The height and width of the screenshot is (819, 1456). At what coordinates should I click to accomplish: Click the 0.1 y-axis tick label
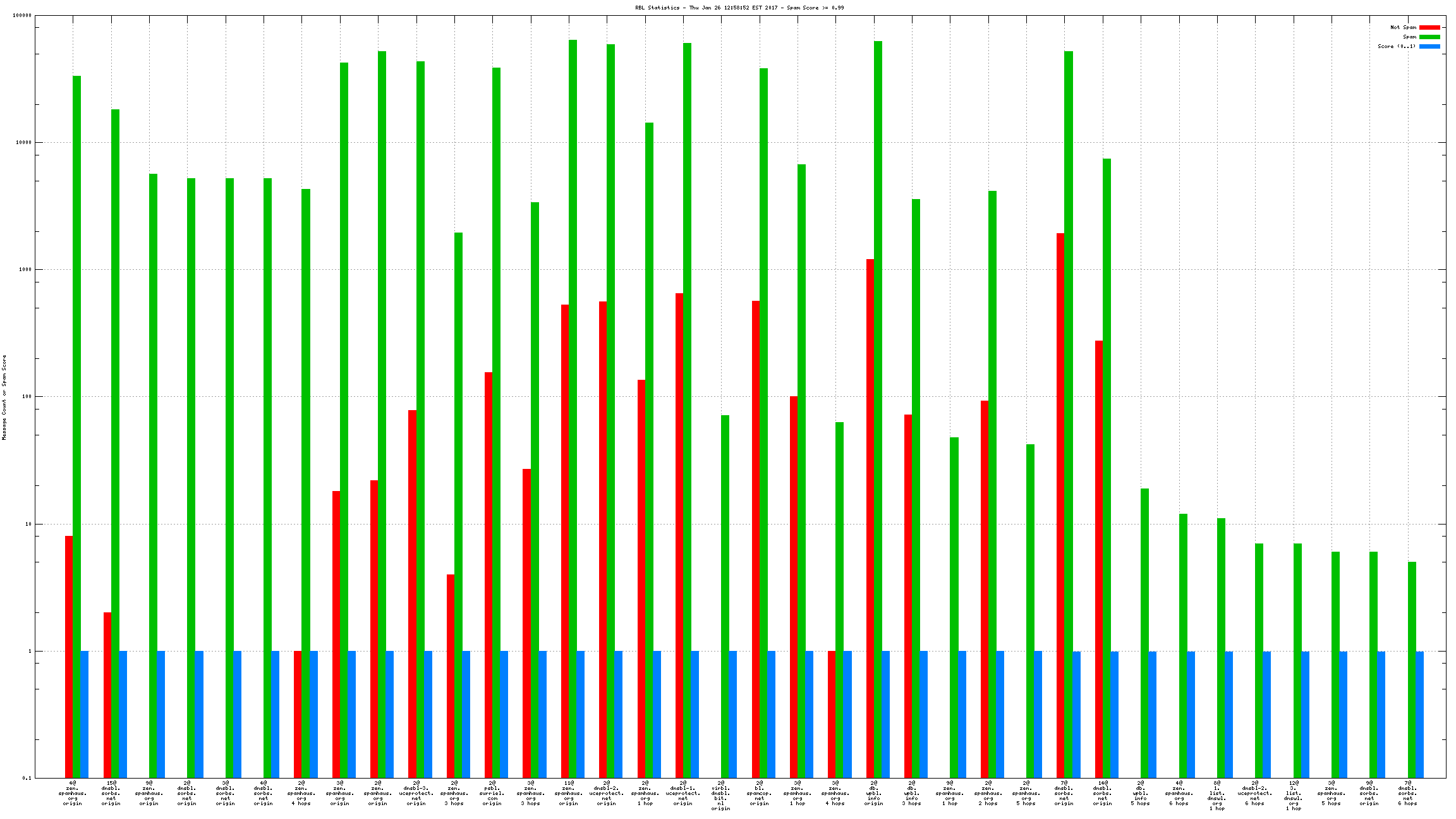[x=27, y=778]
